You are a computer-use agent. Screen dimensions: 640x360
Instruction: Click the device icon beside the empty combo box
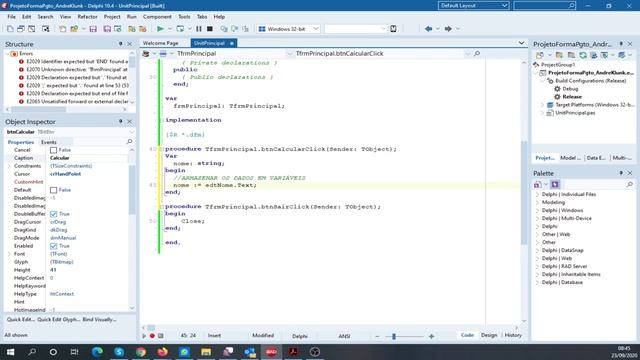pyautogui.click(x=393, y=29)
